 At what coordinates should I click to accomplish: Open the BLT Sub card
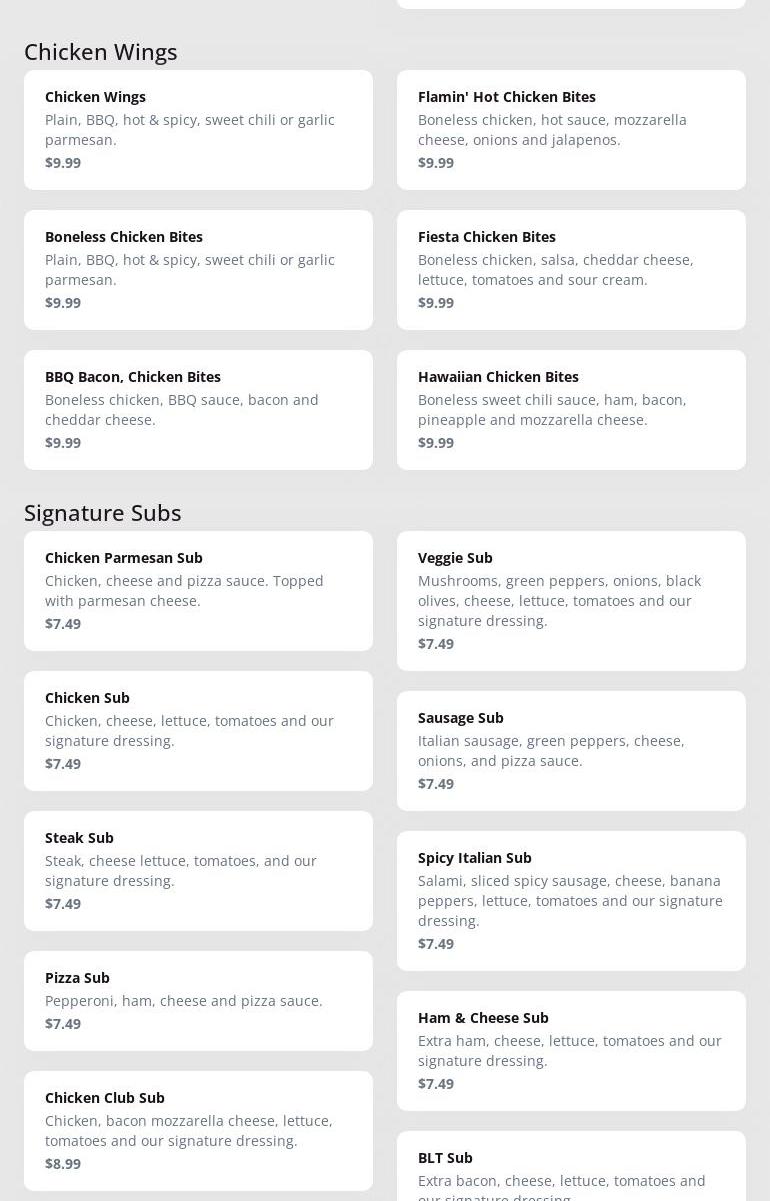click(571, 1170)
